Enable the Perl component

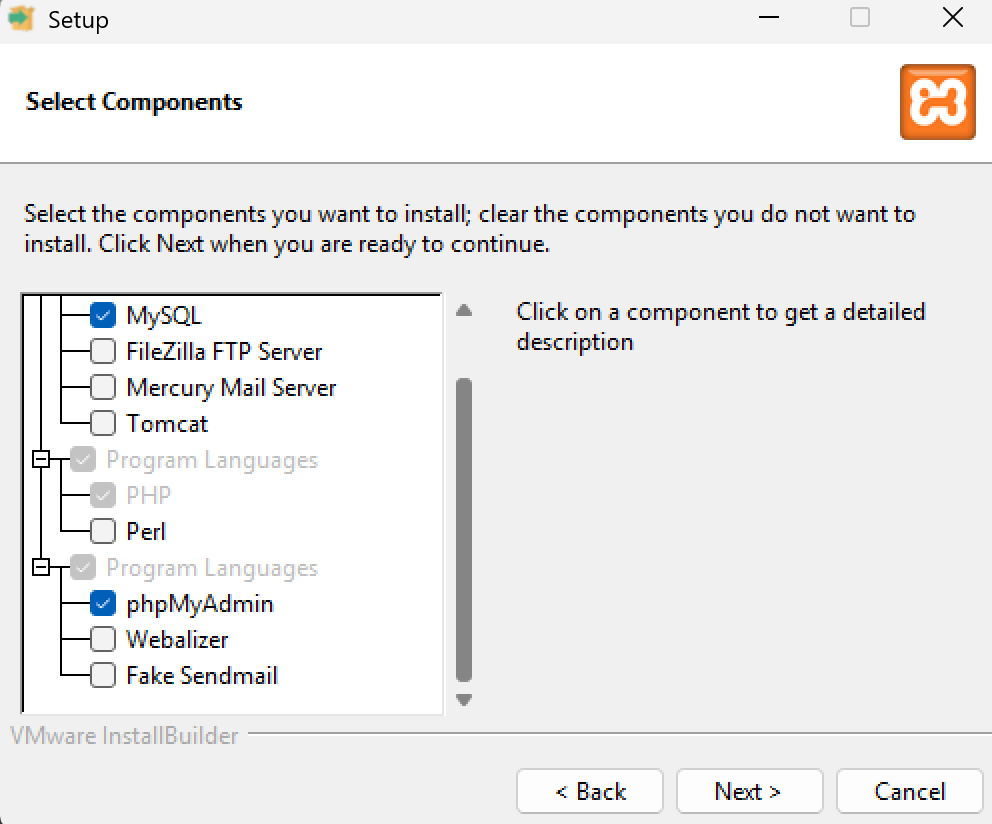point(101,531)
